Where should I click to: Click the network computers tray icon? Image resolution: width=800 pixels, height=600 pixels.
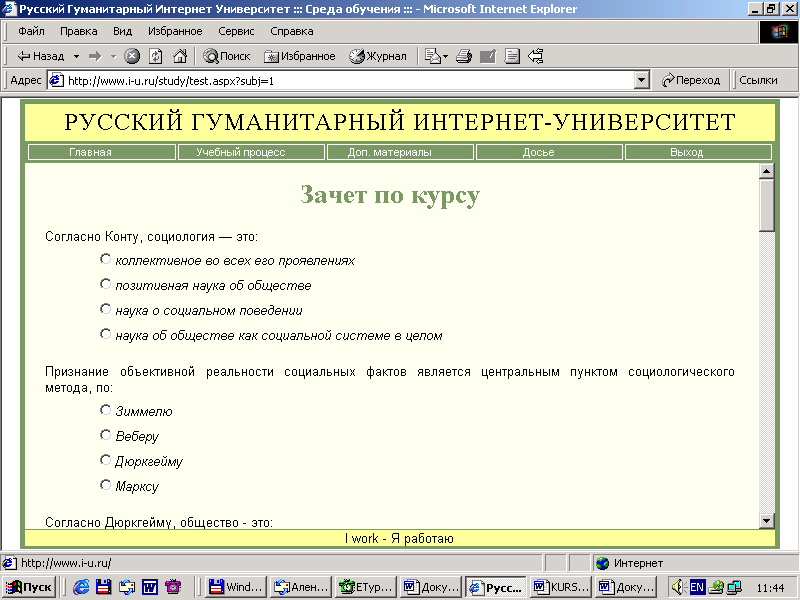click(735, 587)
